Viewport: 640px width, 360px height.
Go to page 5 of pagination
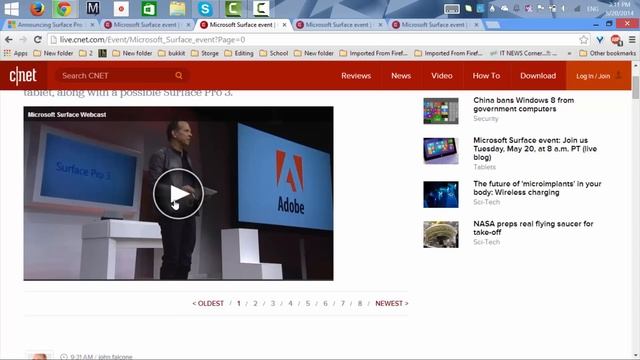point(308,303)
